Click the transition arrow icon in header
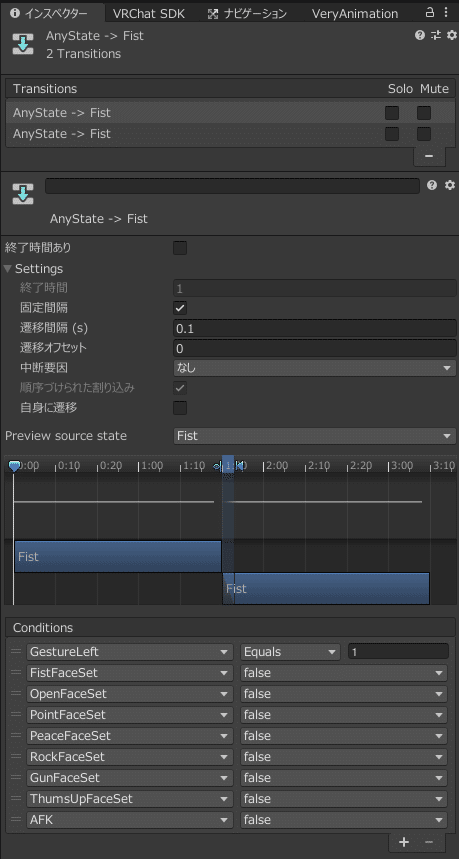Viewport: 459px width, 859px height. (23, 44)
